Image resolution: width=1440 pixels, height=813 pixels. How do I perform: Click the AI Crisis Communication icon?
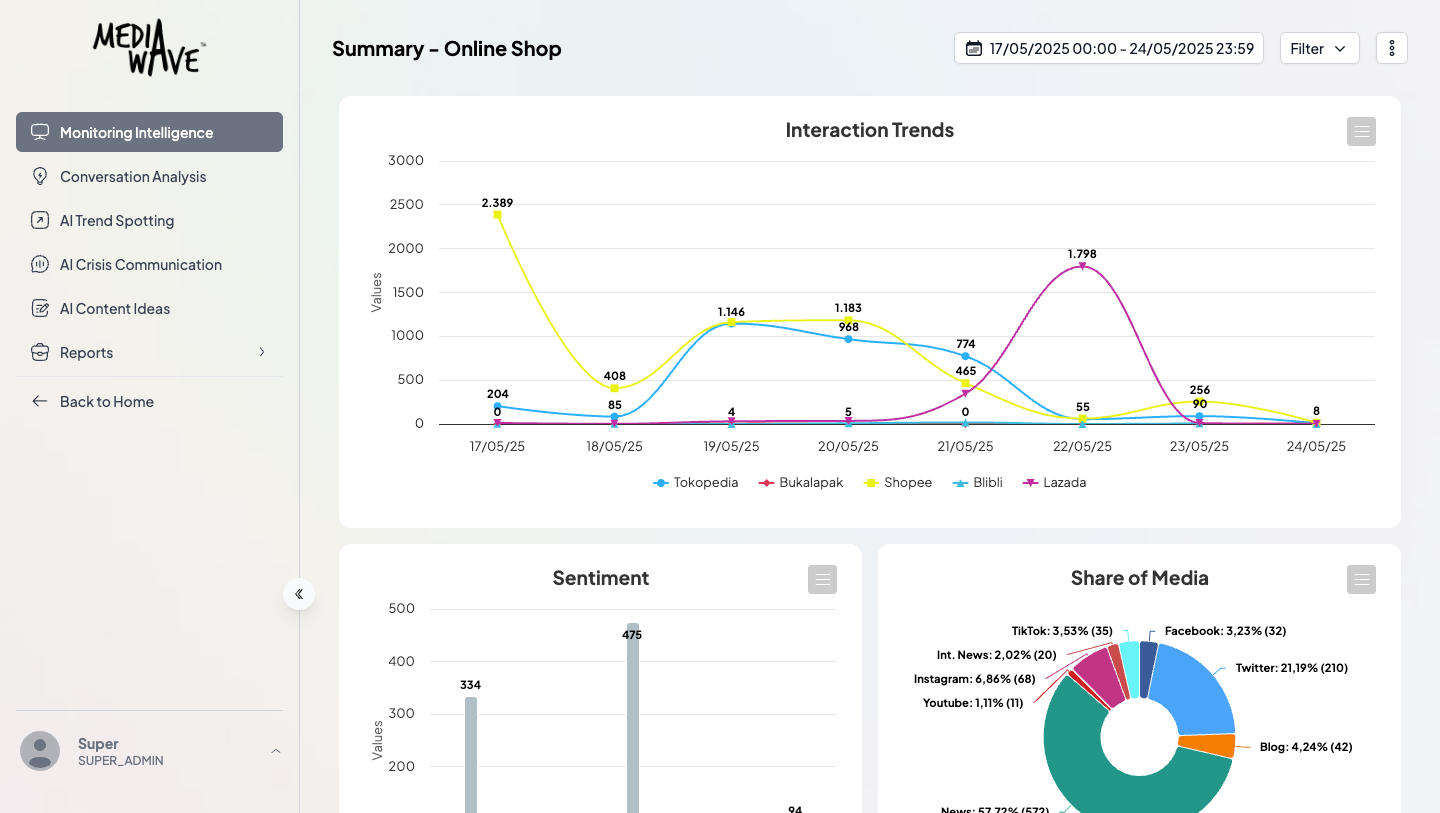(40, 265)
